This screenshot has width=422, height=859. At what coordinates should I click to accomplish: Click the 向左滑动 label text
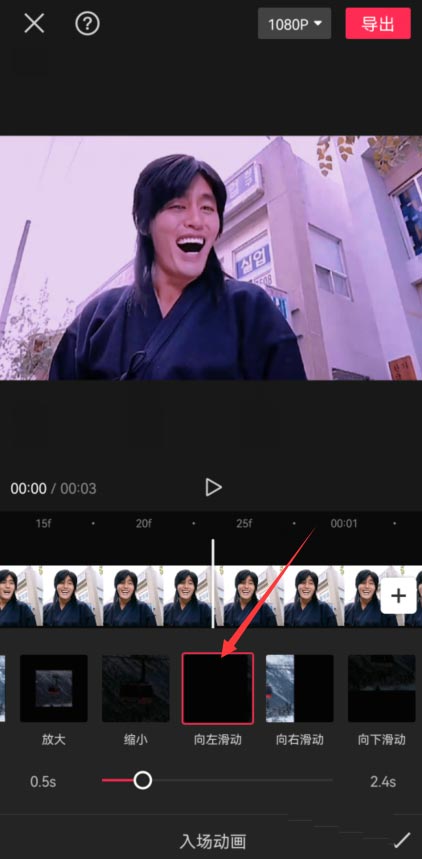point(218,740)
